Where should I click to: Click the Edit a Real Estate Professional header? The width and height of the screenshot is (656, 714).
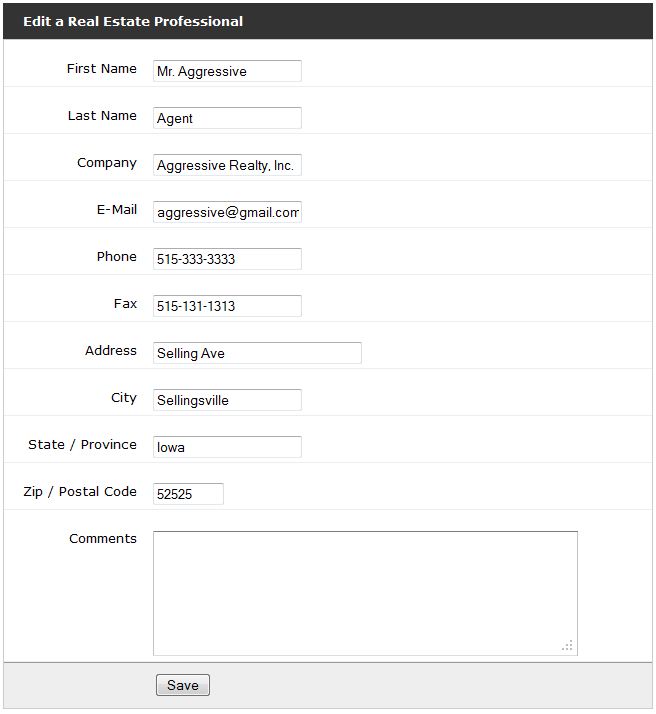pyautogui.click(x=133, y=21)
